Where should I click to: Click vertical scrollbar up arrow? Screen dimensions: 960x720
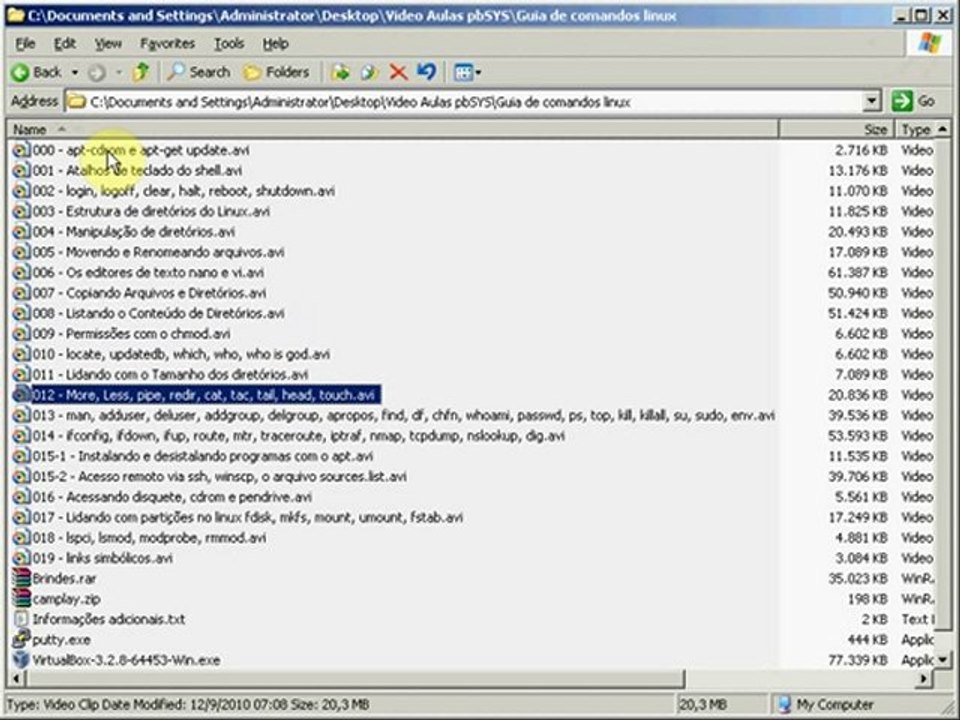[x=943, y=129]
